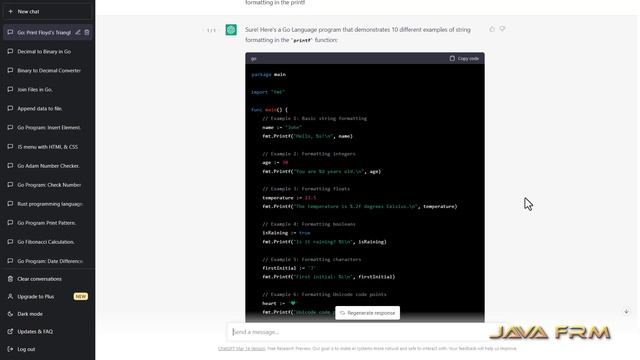Click the scroll-to-bottom arrow button
Viewport: 640px width, 360px height.
click(626, 311)
